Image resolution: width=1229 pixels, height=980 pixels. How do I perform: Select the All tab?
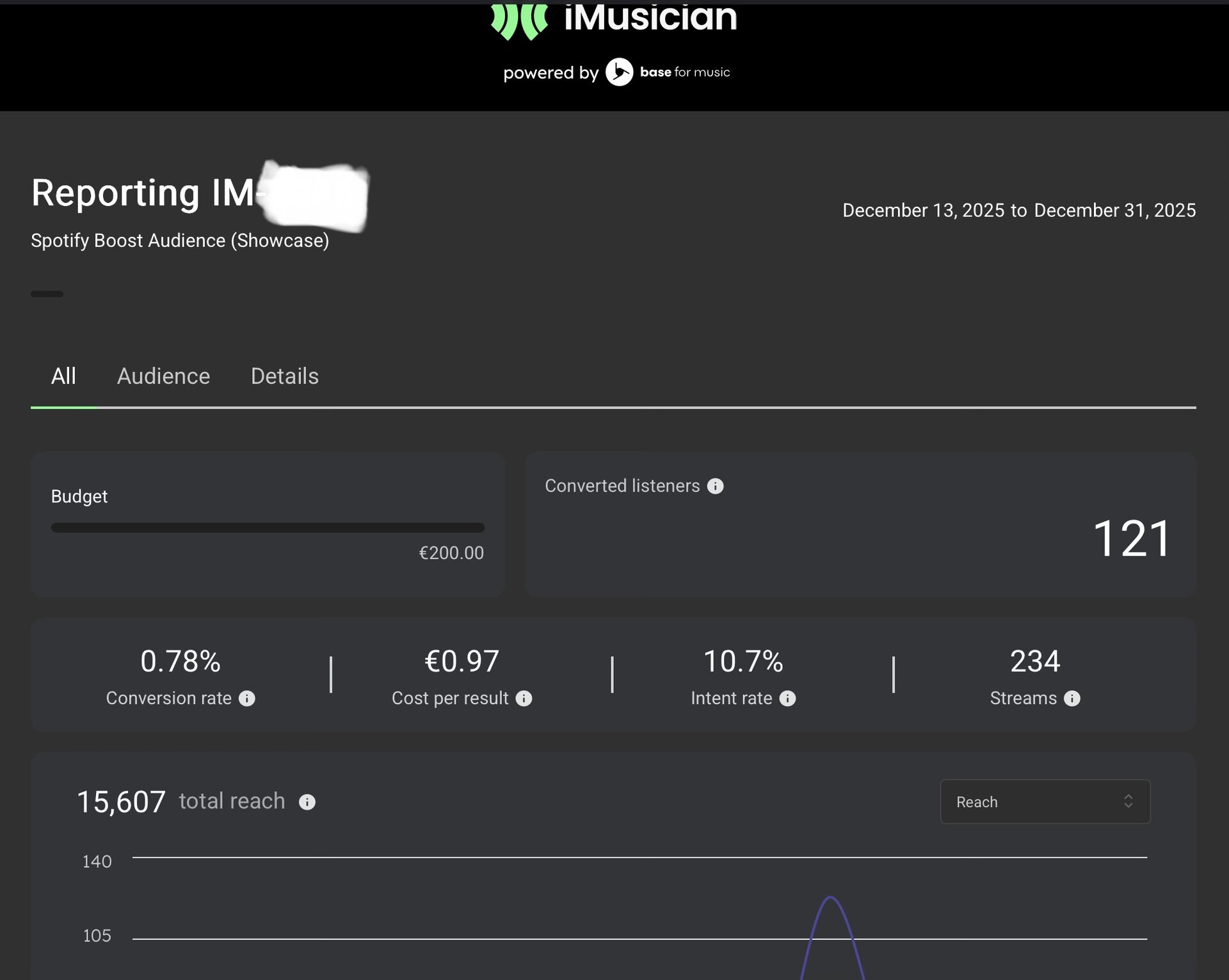(x=63, y=376)
